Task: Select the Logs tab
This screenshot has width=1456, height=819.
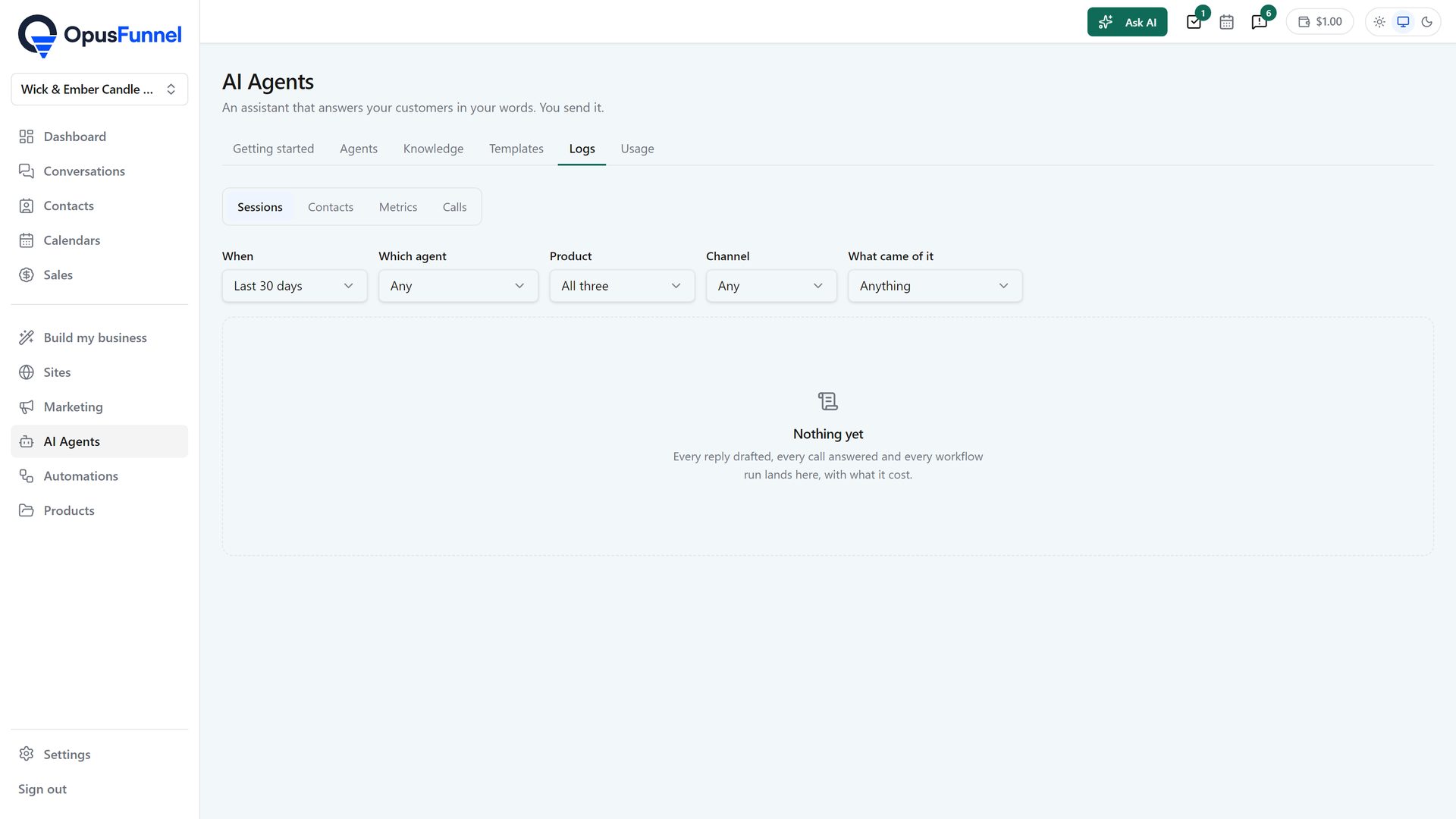Action: (582, 149)
